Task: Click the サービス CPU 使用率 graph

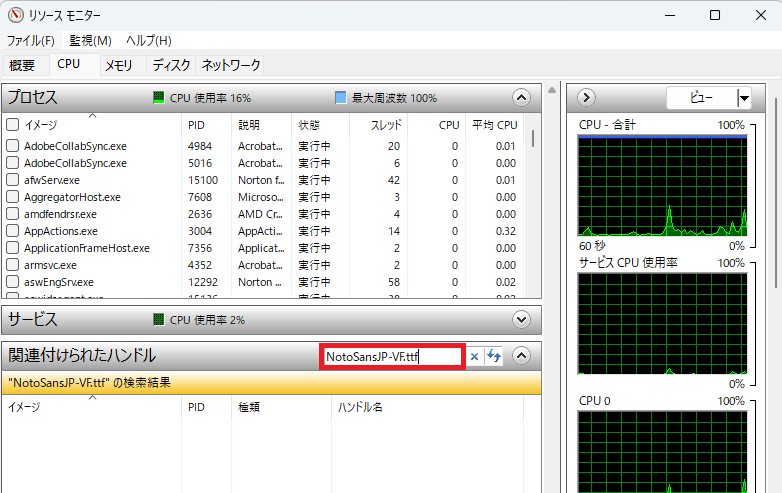Action: (662, 324)
